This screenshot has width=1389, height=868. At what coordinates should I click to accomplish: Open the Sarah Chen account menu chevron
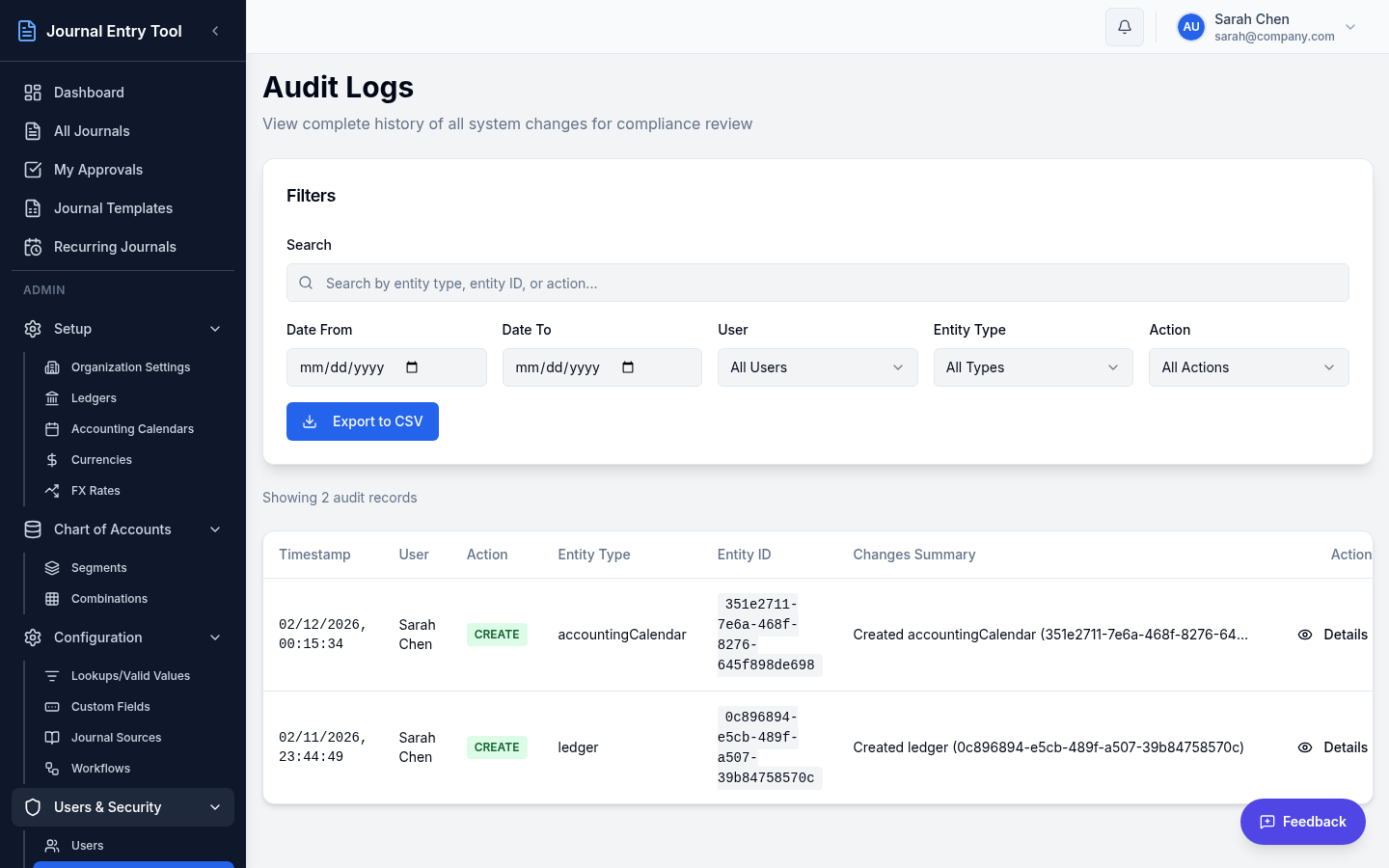(1350, 27)
